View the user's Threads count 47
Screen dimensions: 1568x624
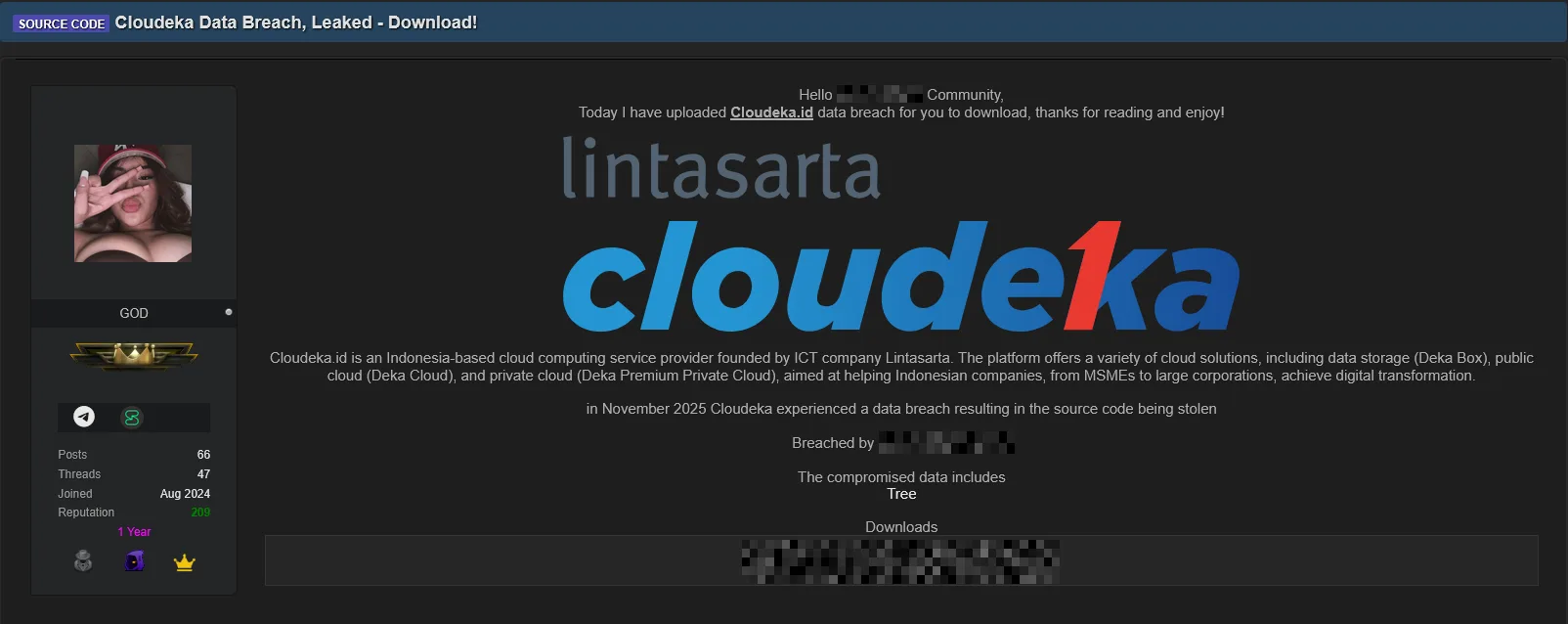click(x=203, y=474)
